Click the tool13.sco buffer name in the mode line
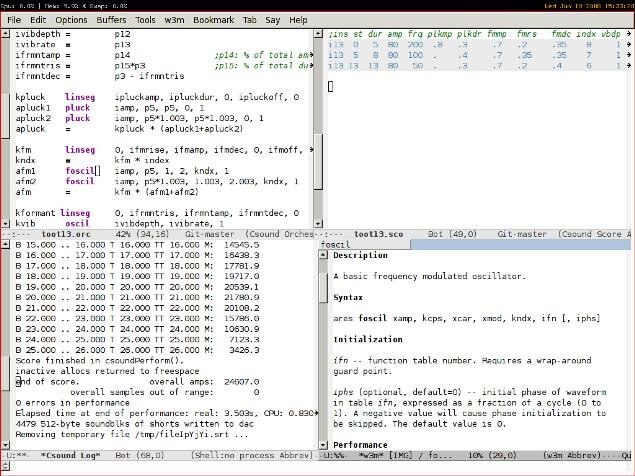Image resolution: width=635 pixels, height=476 pixels. click(x=377, y=232)
